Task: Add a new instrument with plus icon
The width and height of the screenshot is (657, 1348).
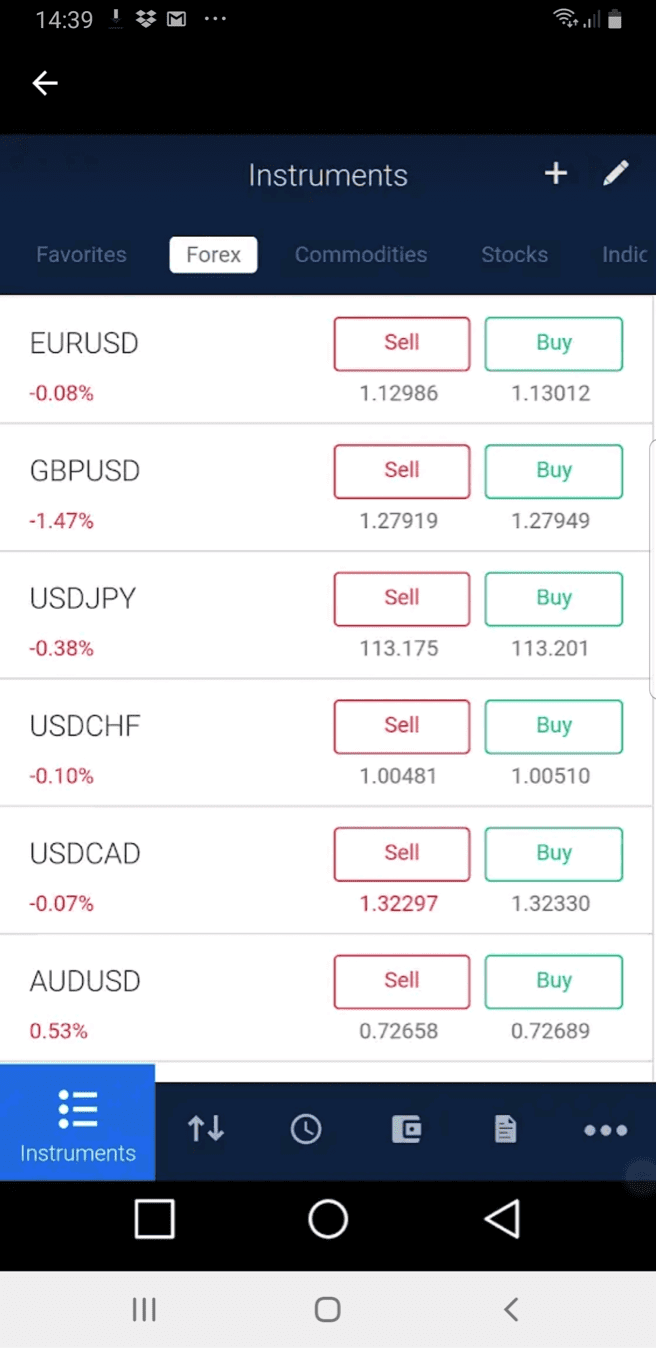Action: click(x=556, y=174)
